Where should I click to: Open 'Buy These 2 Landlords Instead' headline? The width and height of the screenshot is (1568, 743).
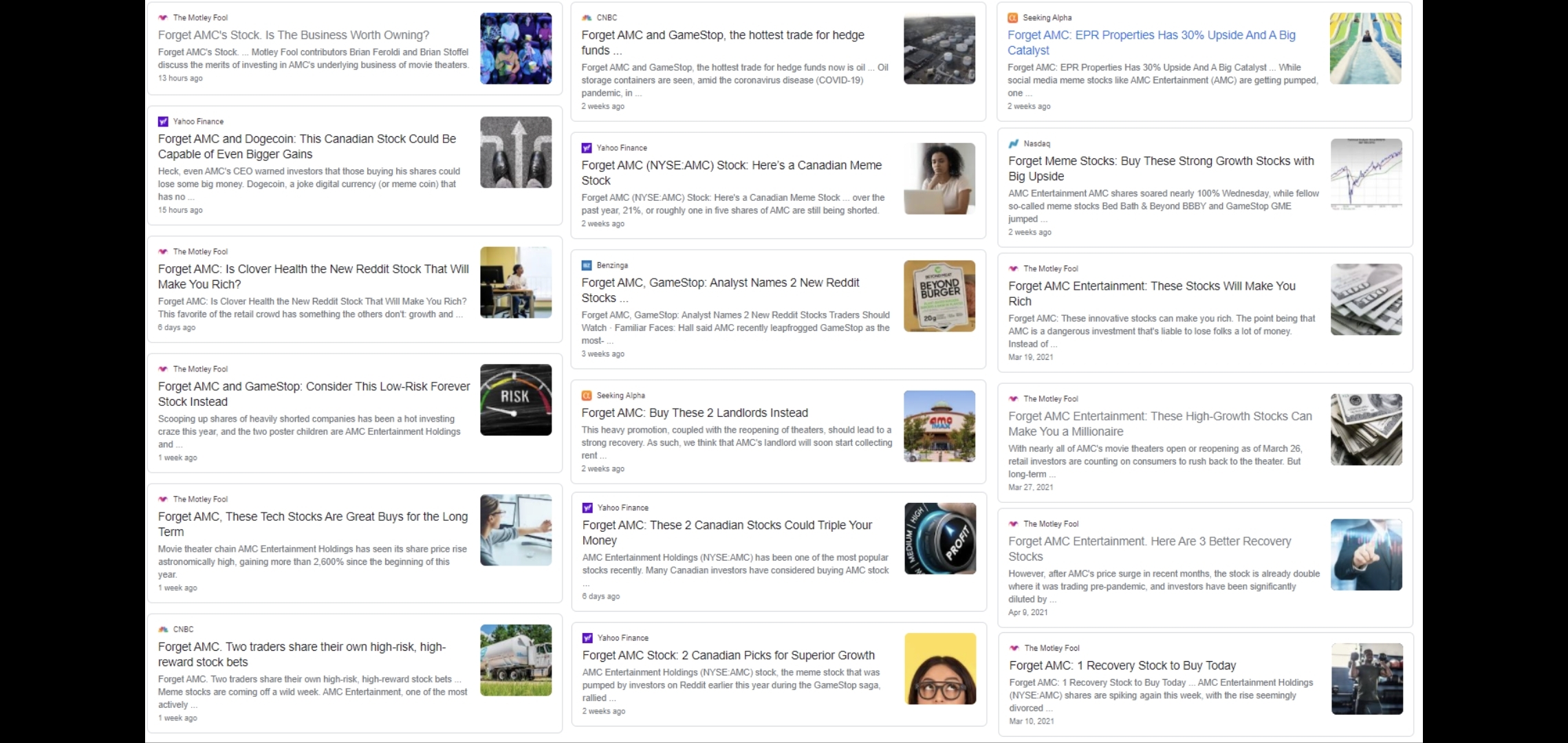point(695,413)
